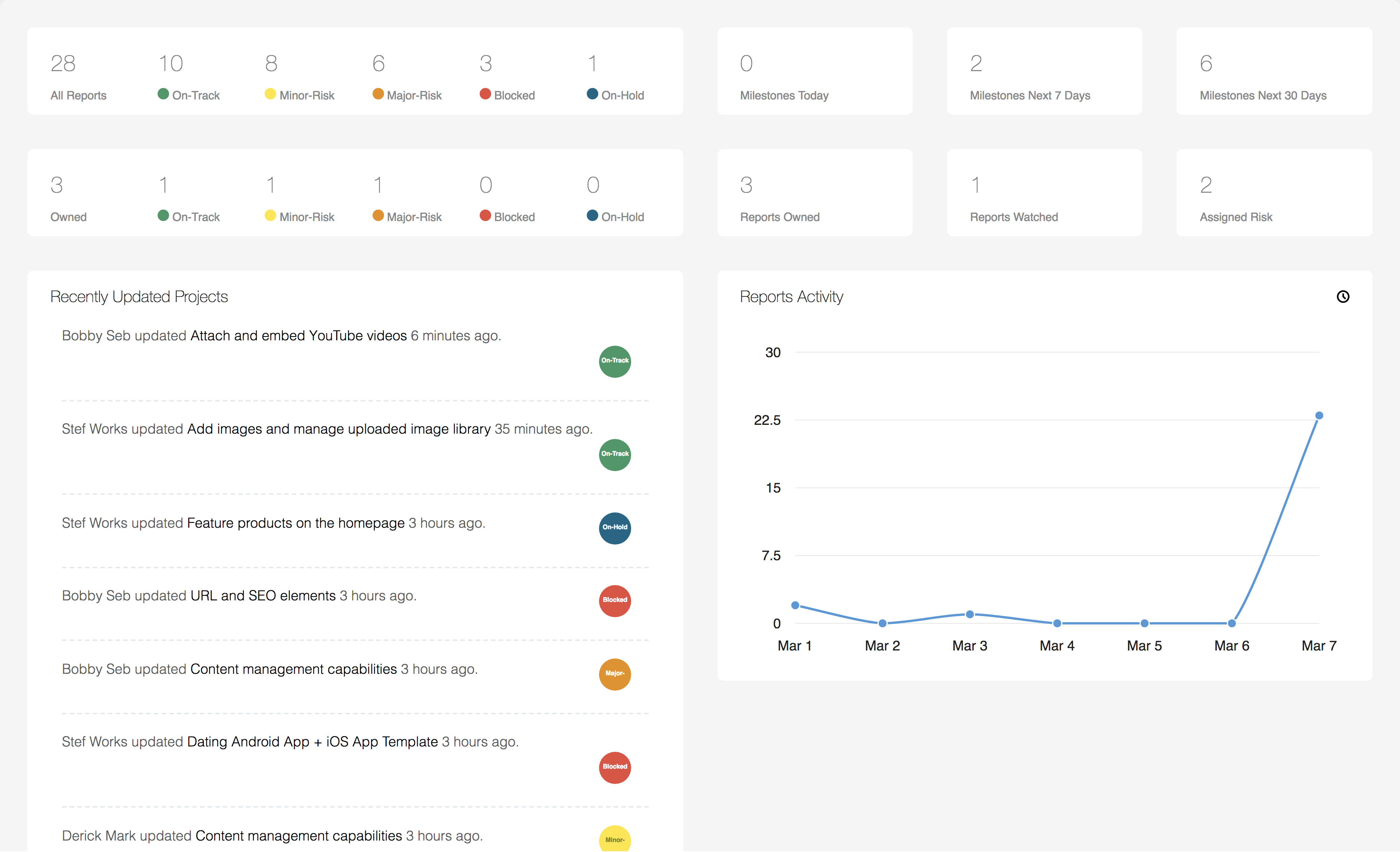This screenshot has width=1400, height=852.
Task: Click the On-Hold badge for Feature products
Action: 615,528
